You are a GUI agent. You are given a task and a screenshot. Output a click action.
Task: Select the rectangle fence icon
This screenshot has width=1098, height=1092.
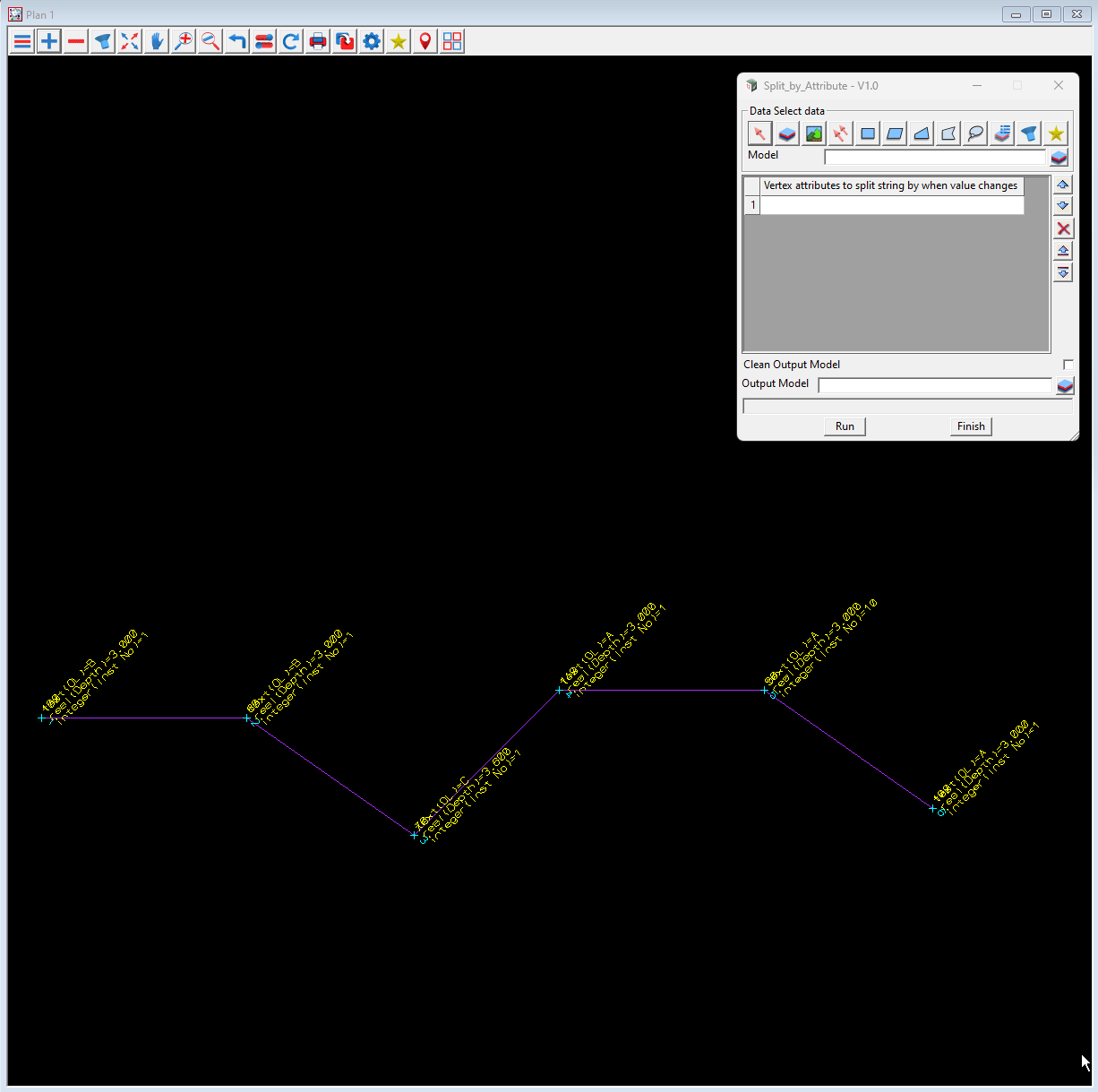coord(867,133)
